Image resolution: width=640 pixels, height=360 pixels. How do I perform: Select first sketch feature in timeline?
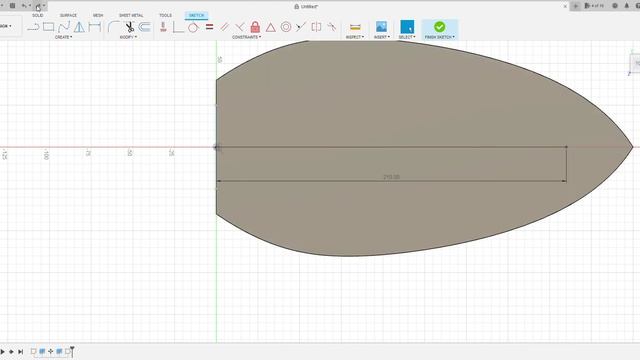[33, 351]
